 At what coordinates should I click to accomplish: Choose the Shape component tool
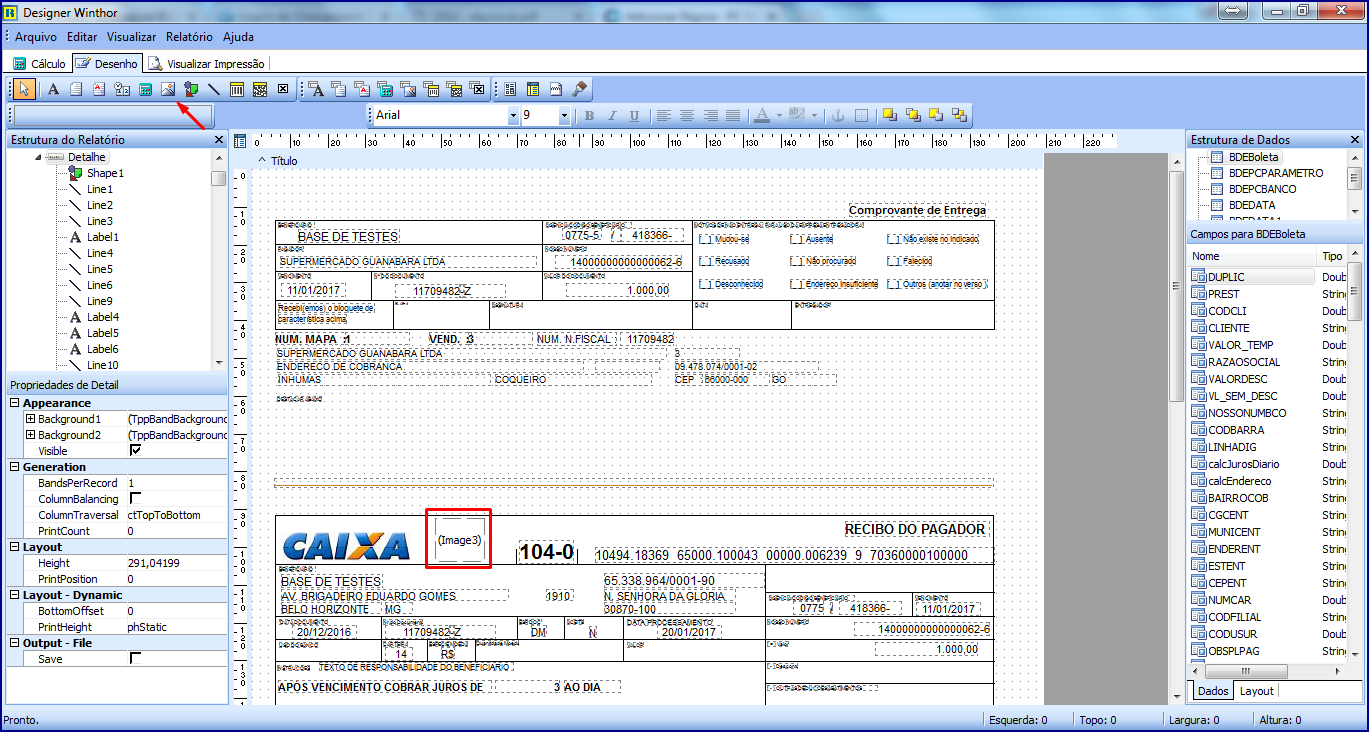point(191,89)
